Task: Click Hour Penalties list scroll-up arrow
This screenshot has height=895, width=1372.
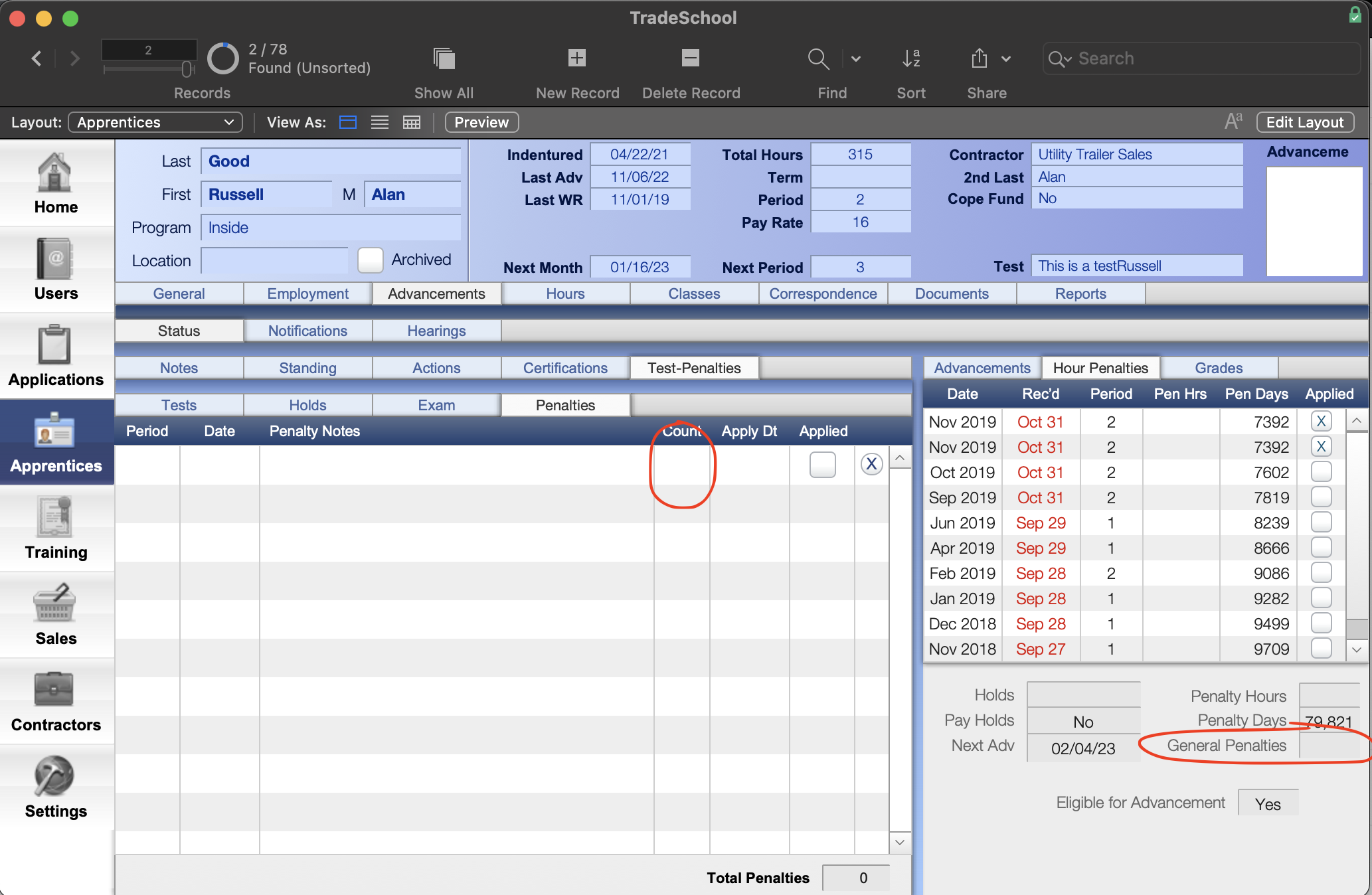Action: point(1357,420)
